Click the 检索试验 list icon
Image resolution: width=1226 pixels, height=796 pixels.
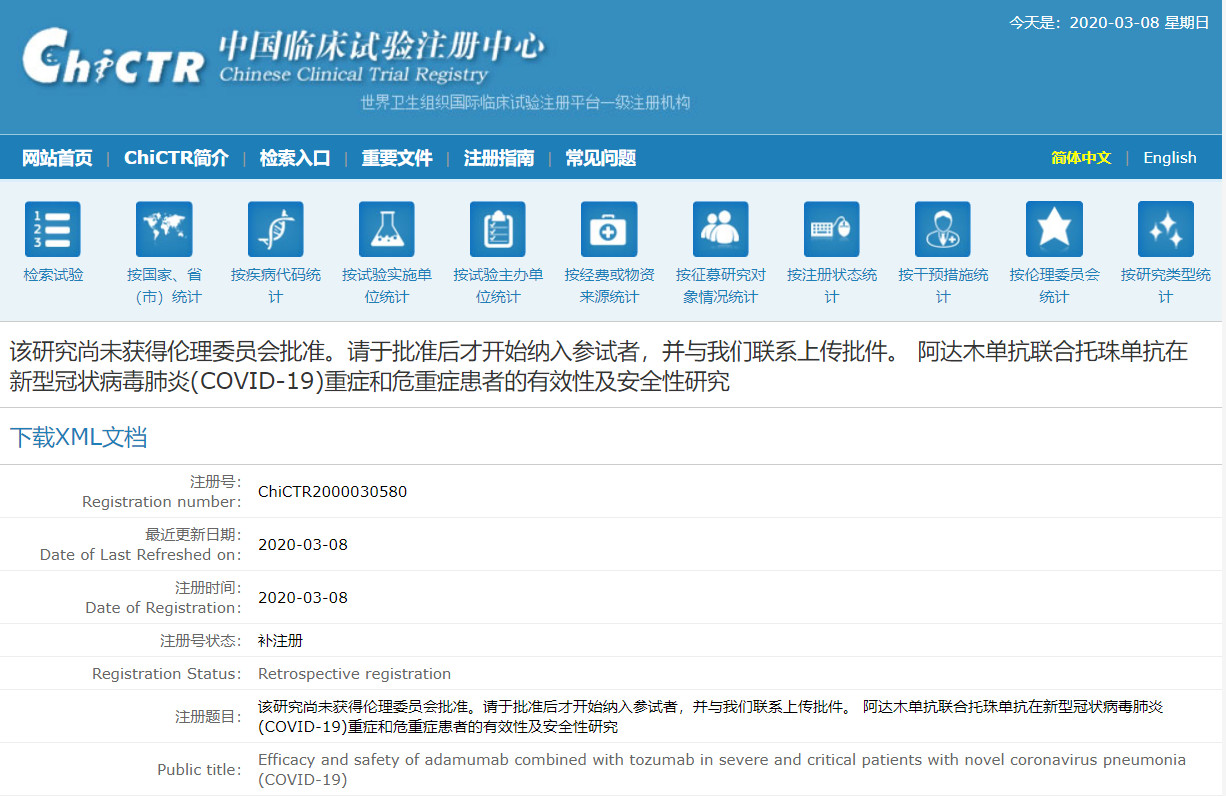click(53, 229)
